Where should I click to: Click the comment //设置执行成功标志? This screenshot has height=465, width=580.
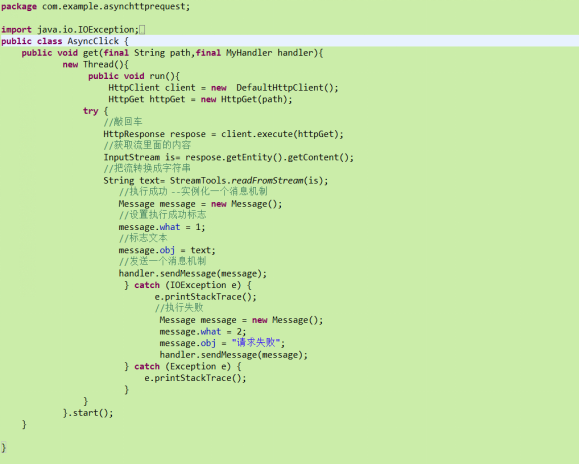(162, 215)
